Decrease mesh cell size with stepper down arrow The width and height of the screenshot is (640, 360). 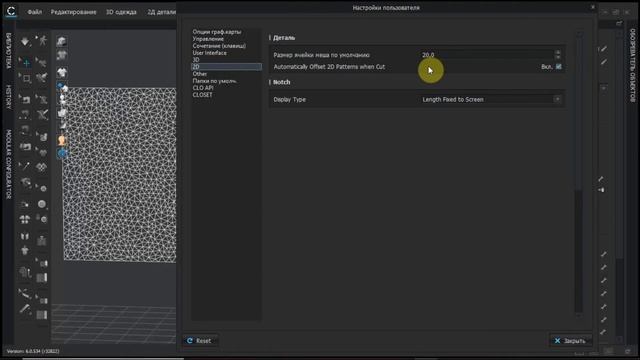pyautogui.click(x=558, y=57)
